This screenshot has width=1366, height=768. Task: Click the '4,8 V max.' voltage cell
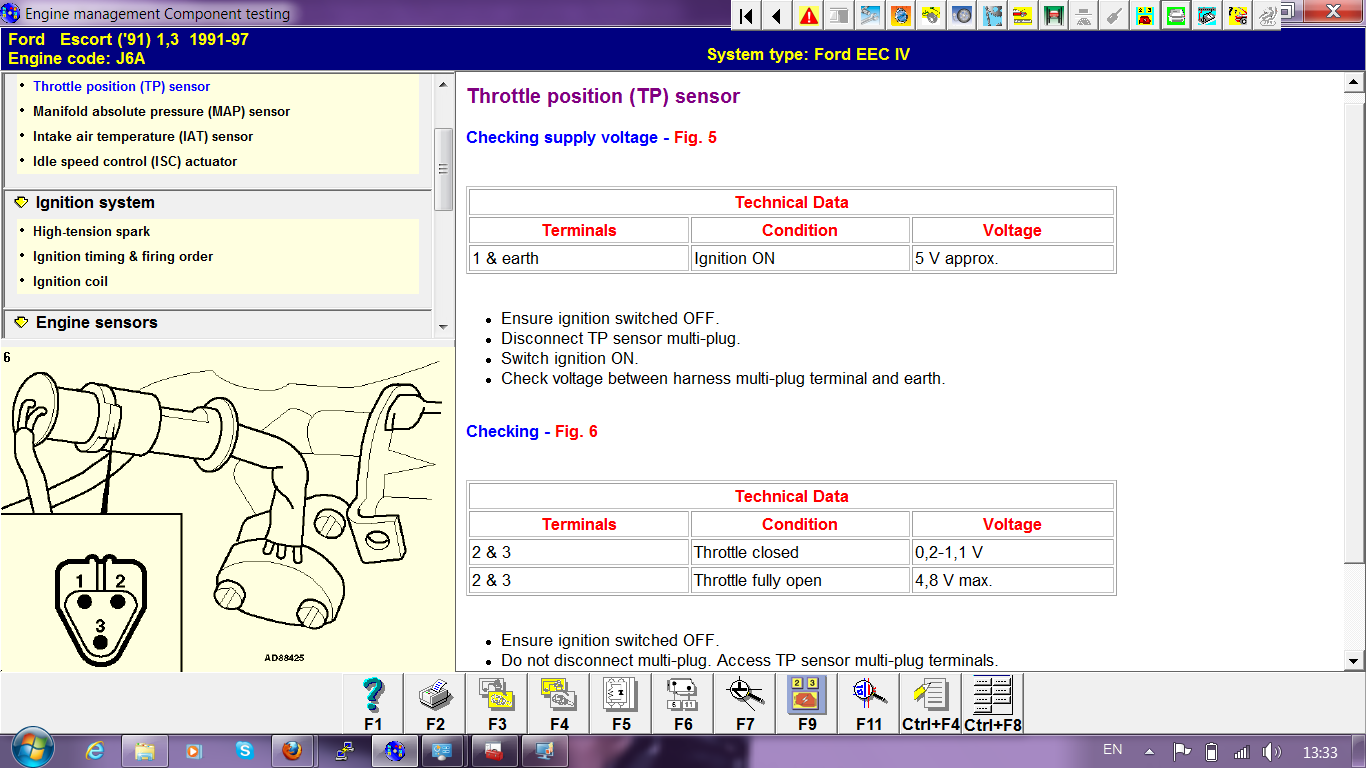[x=1012, y=580]
